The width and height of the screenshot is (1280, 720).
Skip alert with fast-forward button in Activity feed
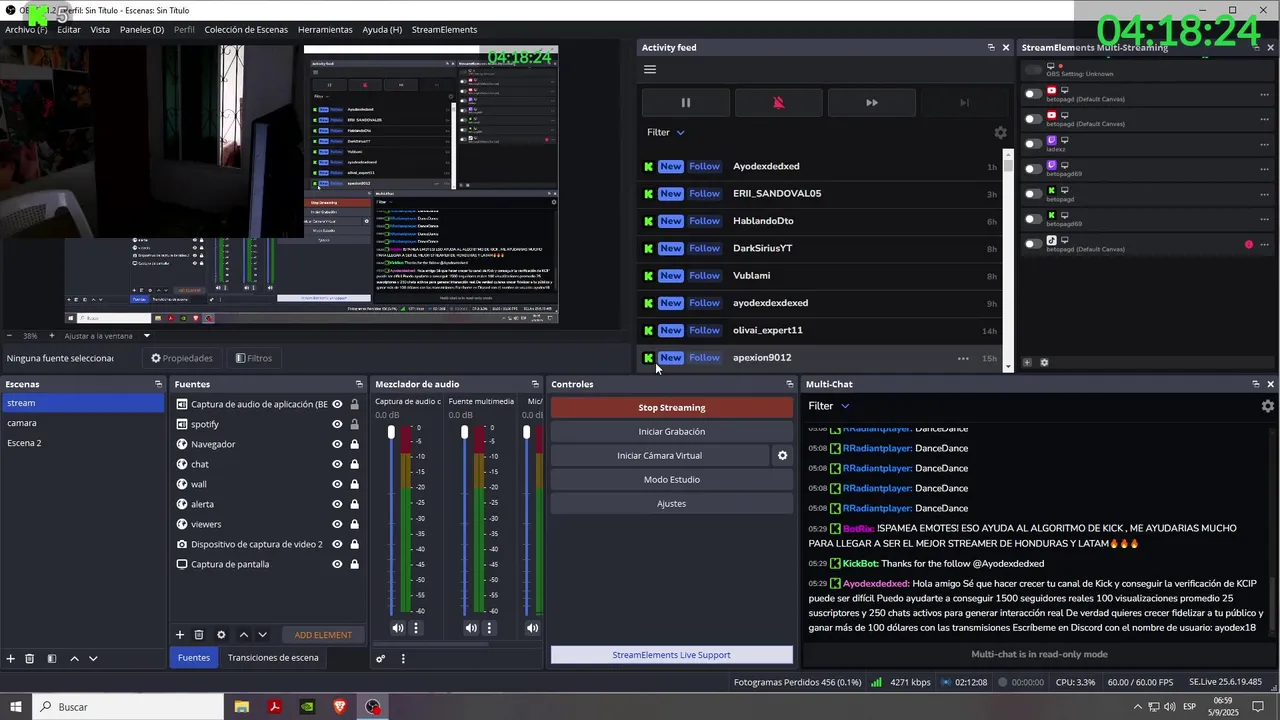point(871,102)
